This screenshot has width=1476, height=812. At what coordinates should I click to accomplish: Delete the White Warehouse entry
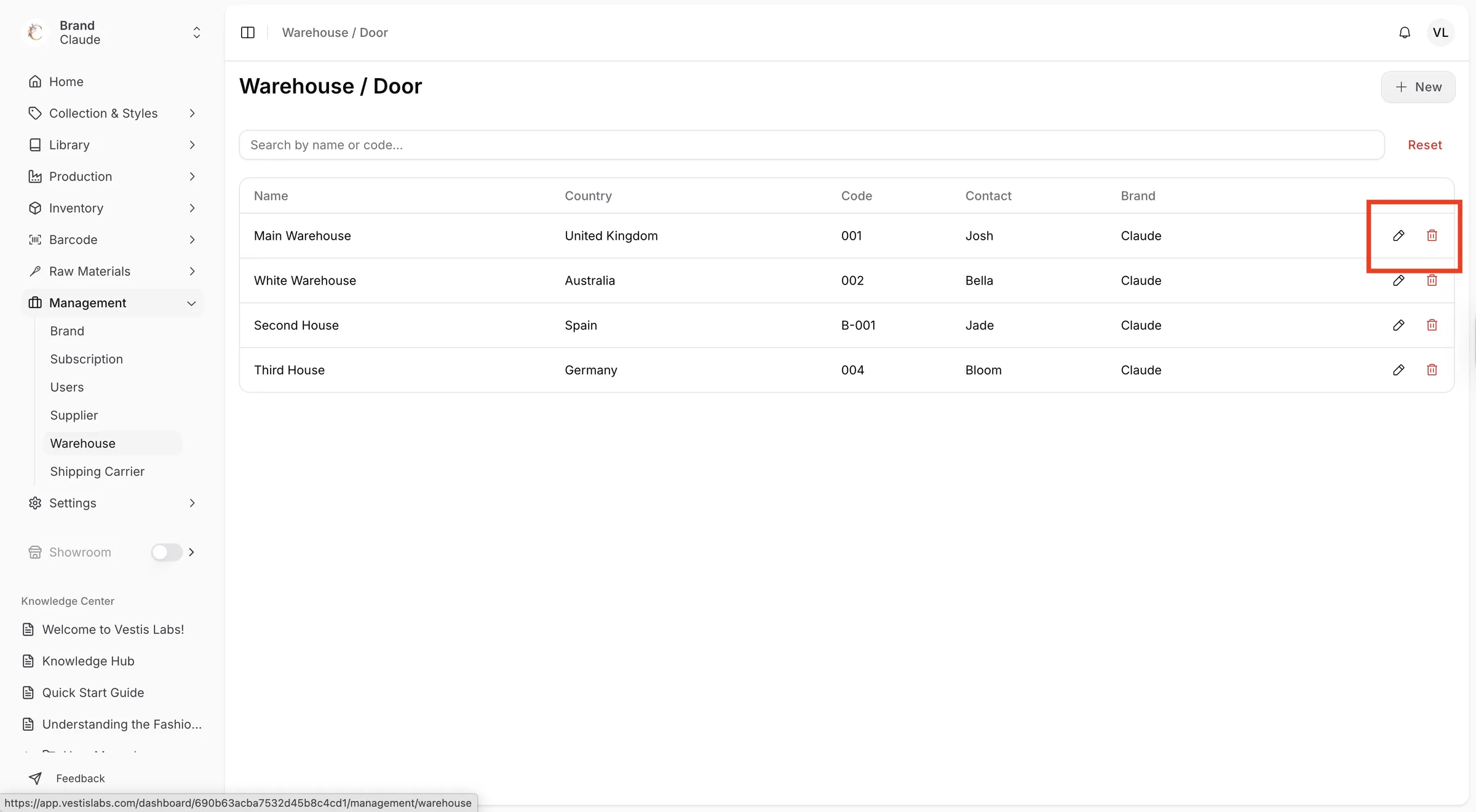click(1432, 280)
